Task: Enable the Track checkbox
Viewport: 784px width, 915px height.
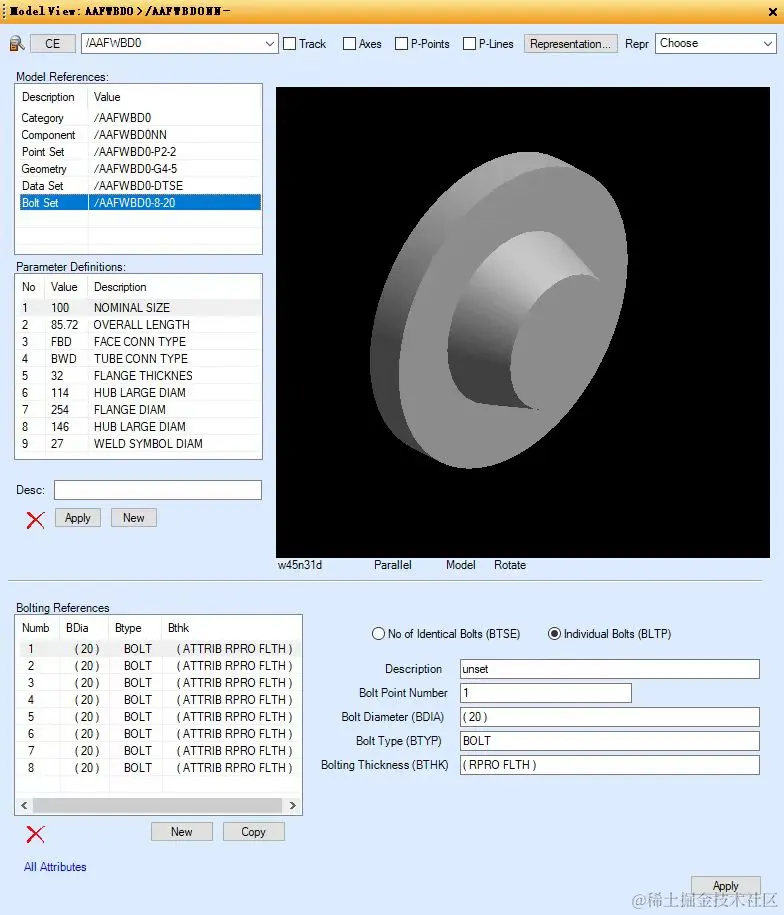Action: (x=290, y=44)
